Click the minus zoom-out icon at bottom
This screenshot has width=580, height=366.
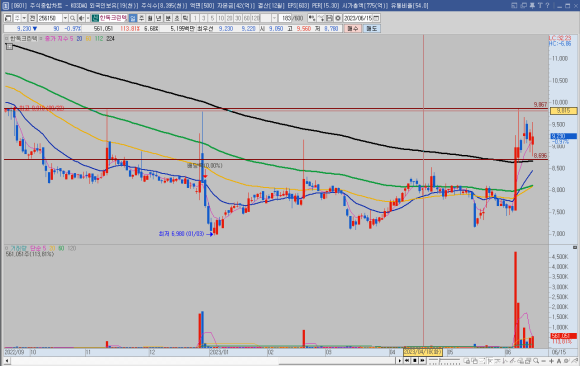click(543, 361)
